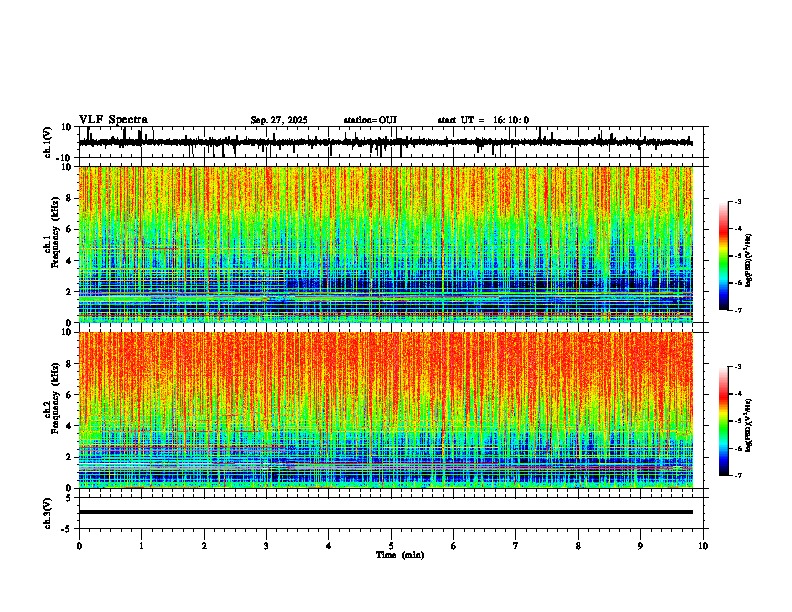Click the "2" tick on the time axis
This screenshot has height=612, width=792.
(x=204, y=546)
